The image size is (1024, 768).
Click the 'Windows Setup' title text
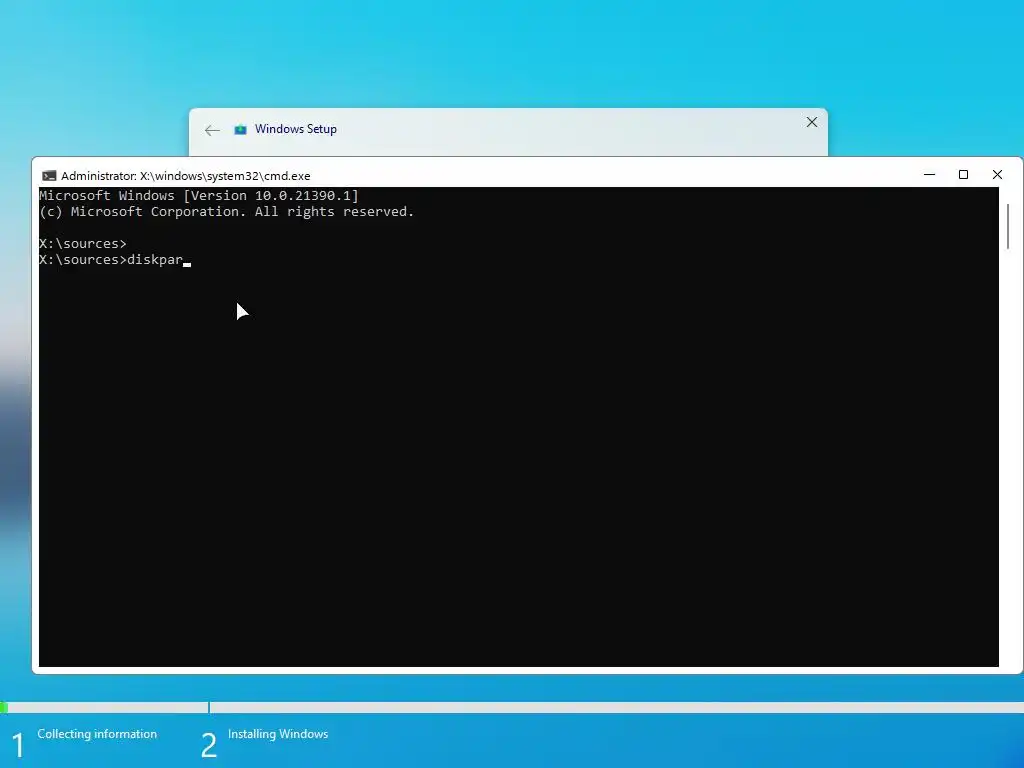[296, 129]
